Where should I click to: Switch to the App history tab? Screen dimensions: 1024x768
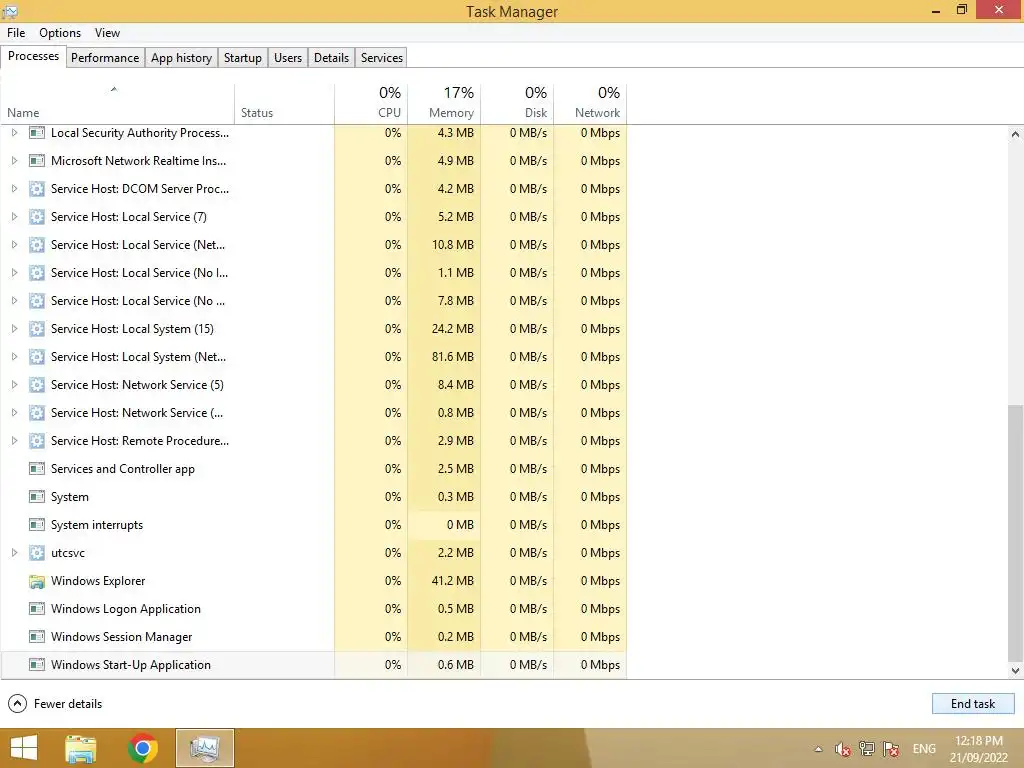click(182, 57)
